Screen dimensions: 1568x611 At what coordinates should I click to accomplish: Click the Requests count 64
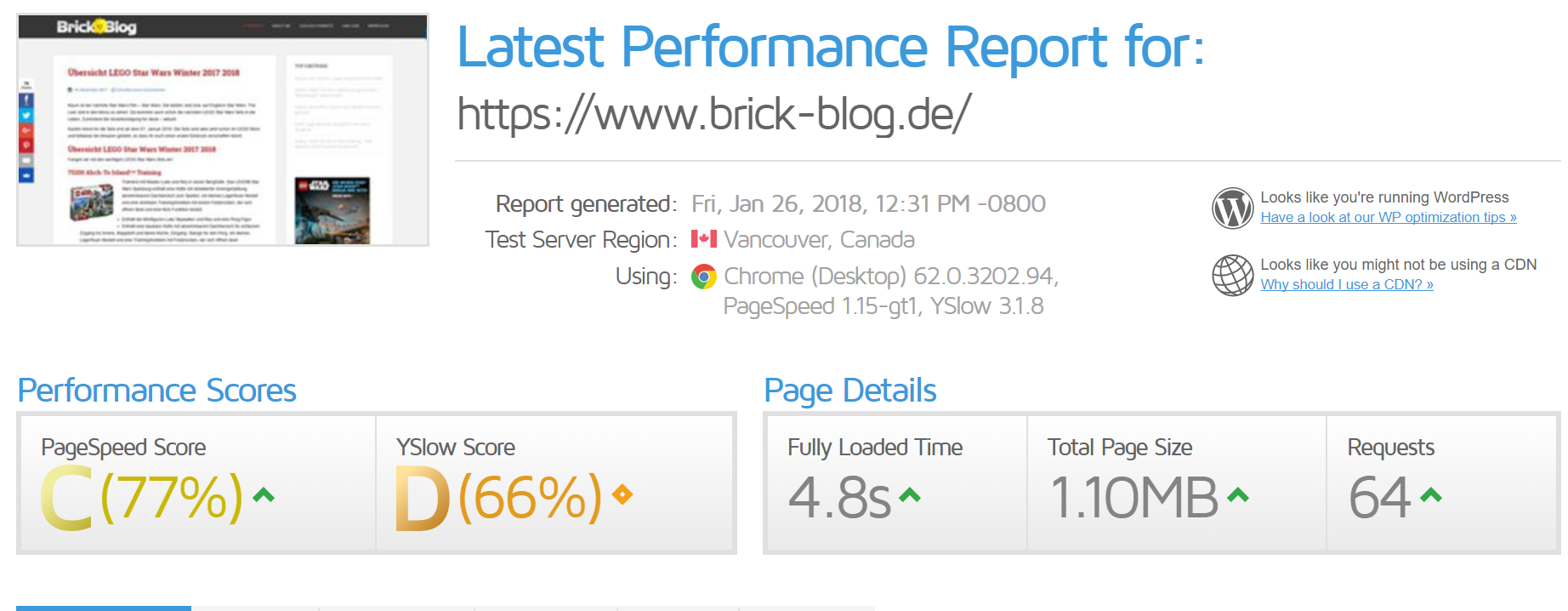coord(1380,498)
